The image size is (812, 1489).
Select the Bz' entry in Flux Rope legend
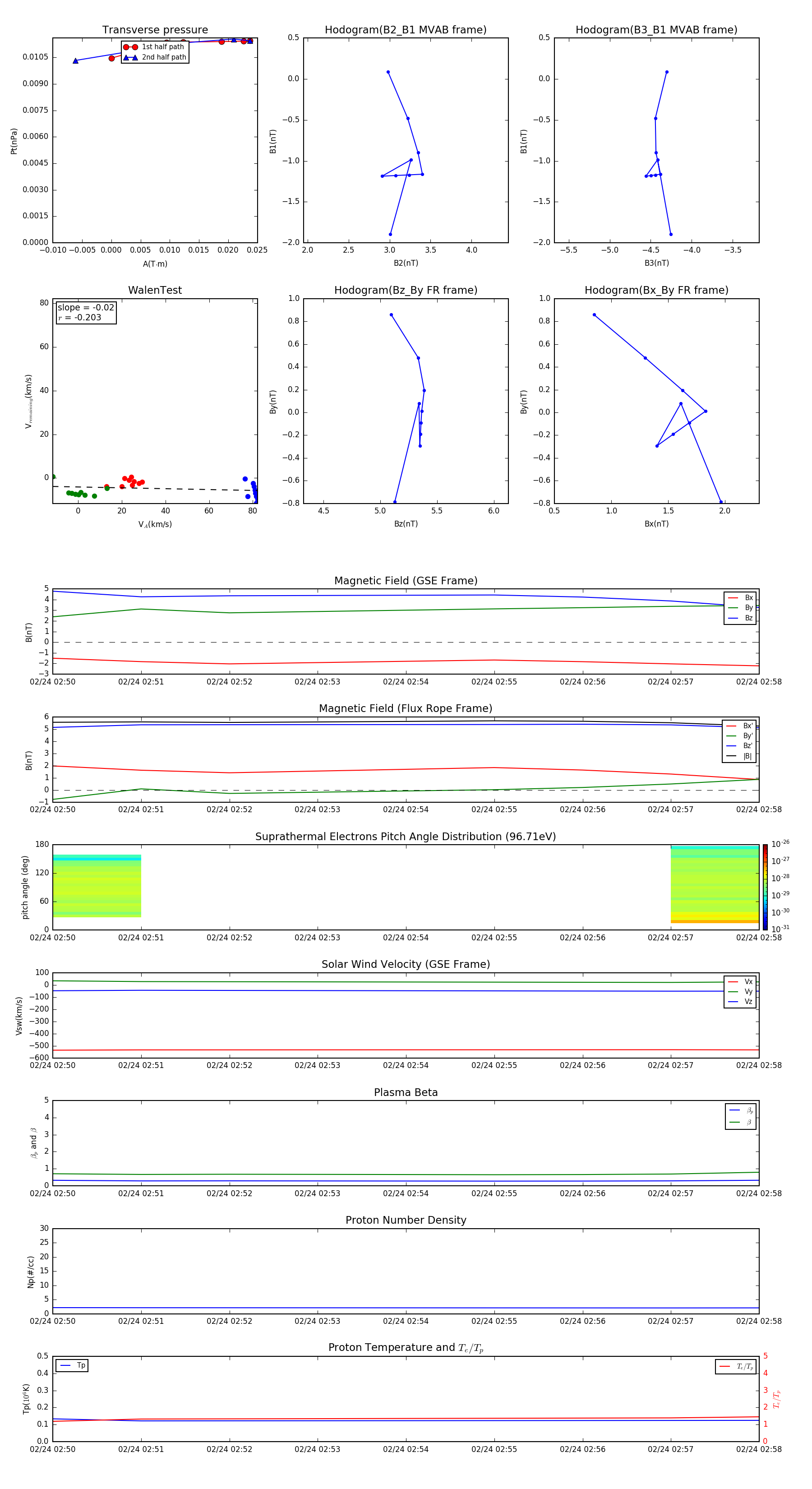tap(740, 746)
